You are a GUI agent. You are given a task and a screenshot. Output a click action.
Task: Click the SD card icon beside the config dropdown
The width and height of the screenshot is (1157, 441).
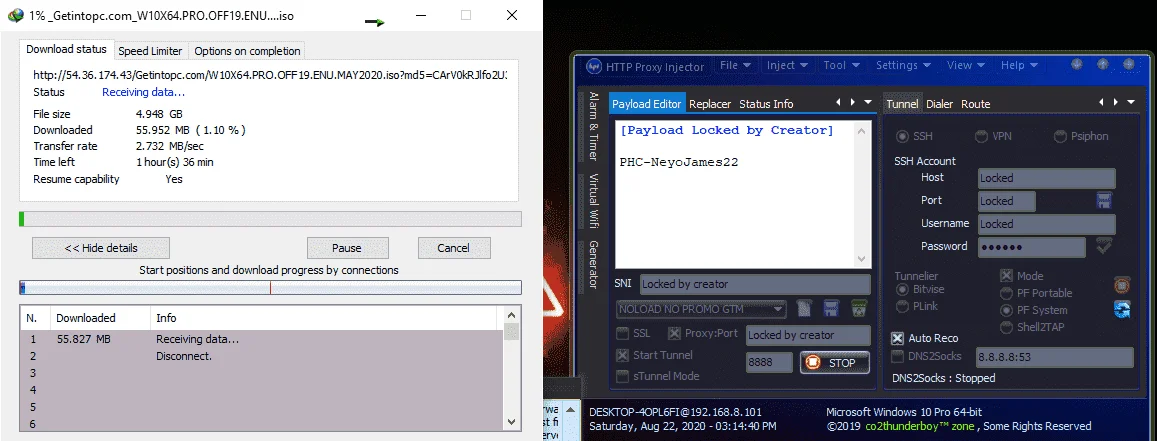pyautogui.click(x=805, y=308)
